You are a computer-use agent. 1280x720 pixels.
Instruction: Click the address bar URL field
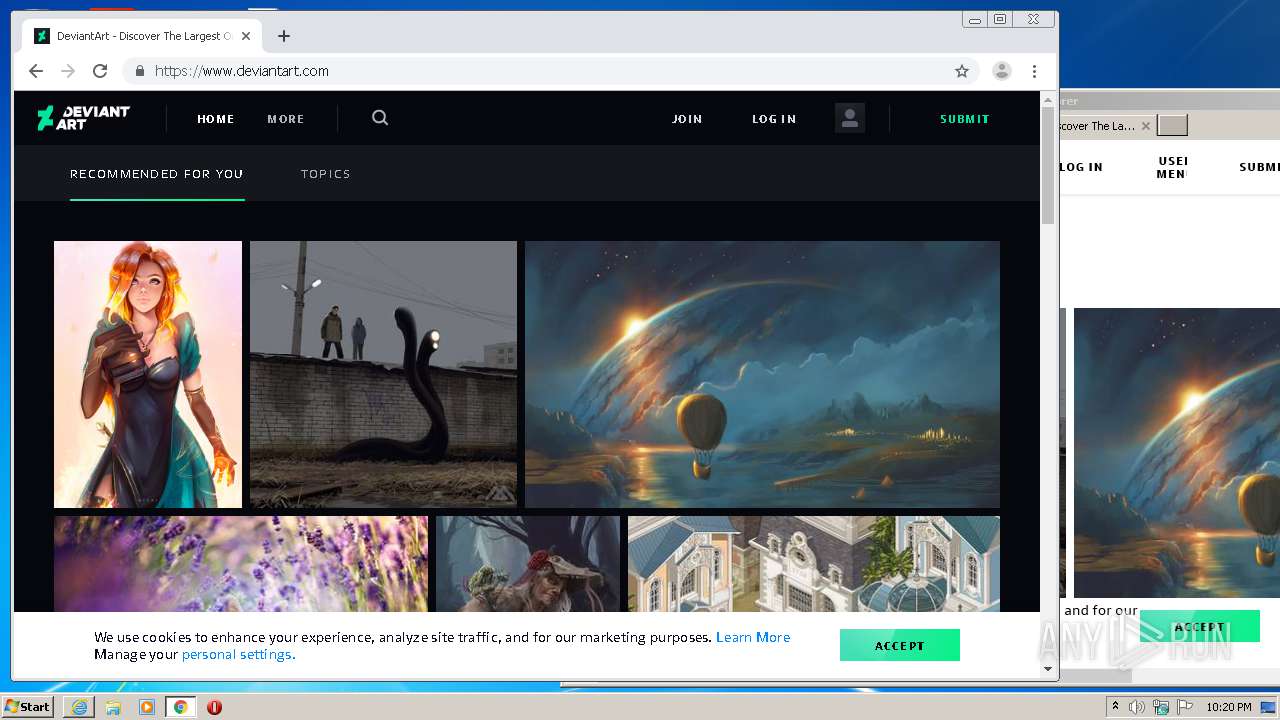(x=550, y=71)
